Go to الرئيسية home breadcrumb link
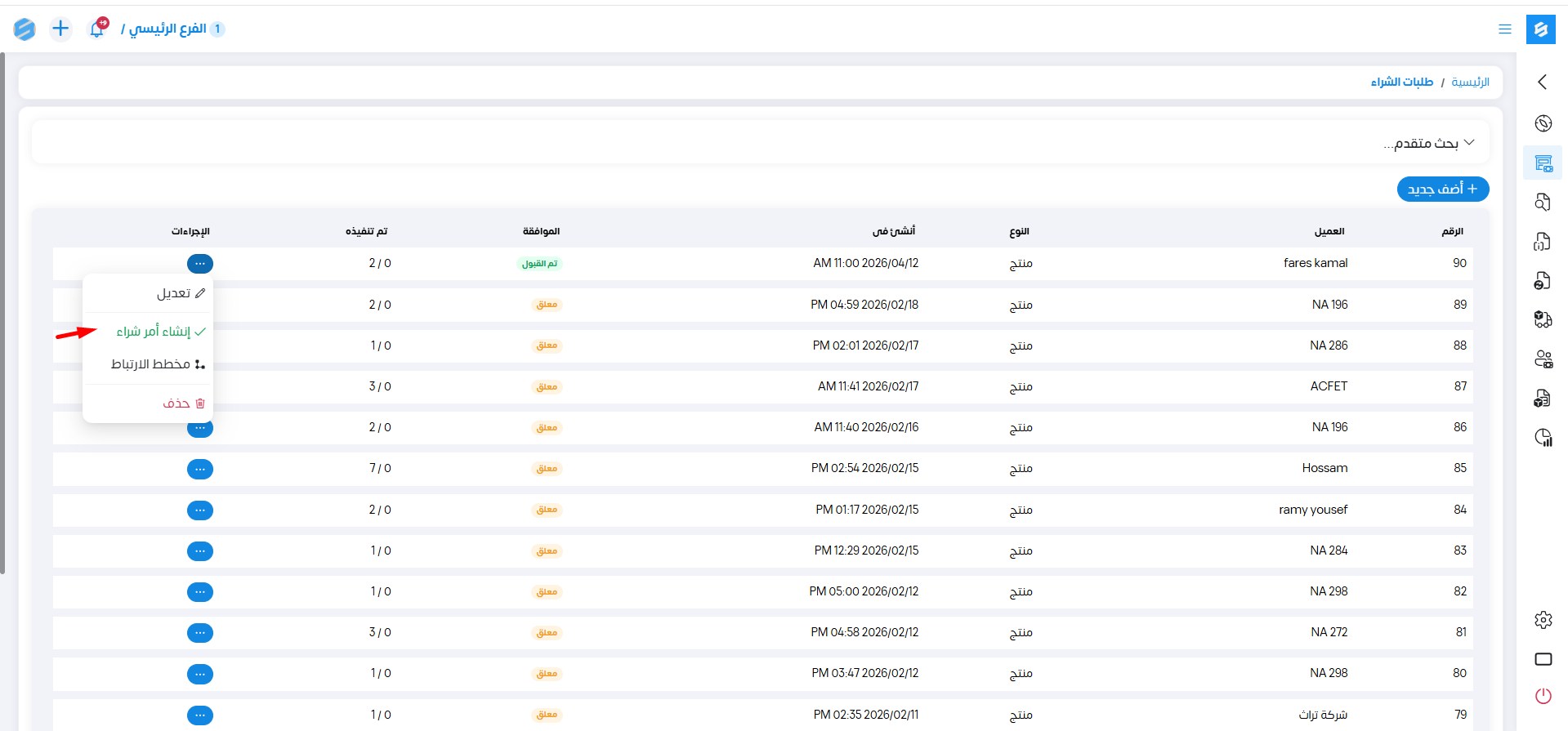The width and height of the screenshot is (1568, 731). 1470,82
